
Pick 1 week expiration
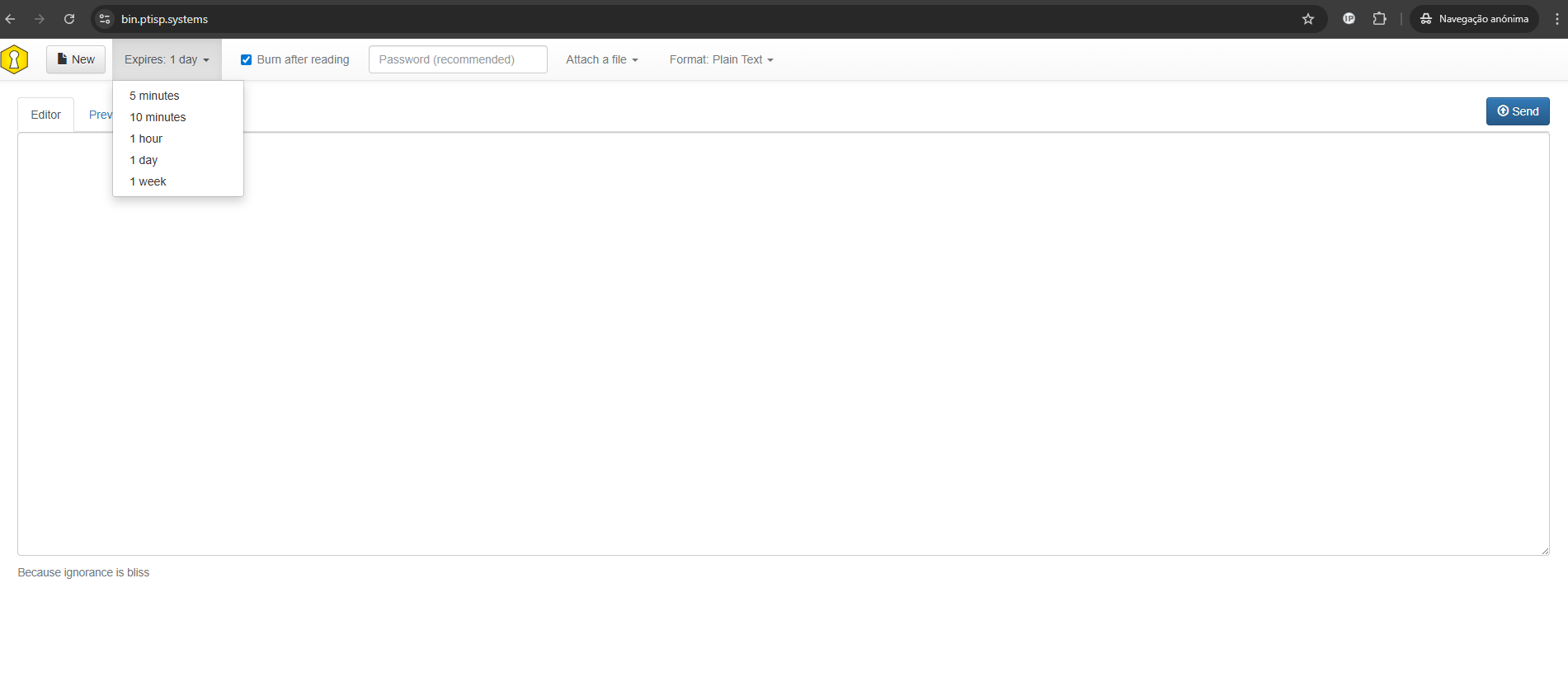tap(178, 181)
